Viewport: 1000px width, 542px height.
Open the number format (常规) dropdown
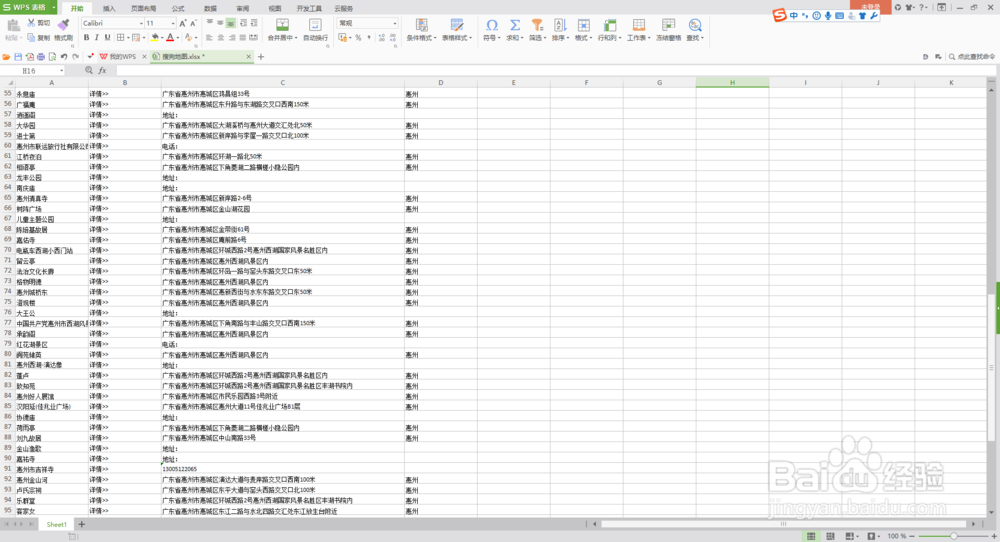click(395, 23)
